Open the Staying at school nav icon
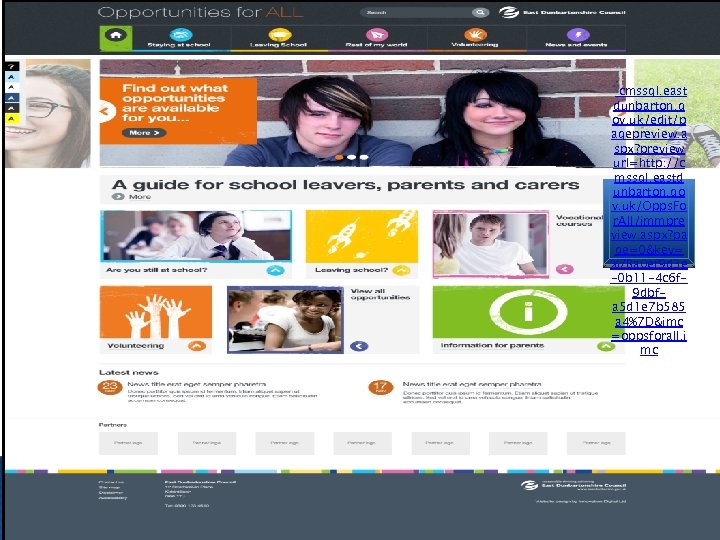Image resolution: width=720 pixels, height=540 pixels. [x=180, y=35]
